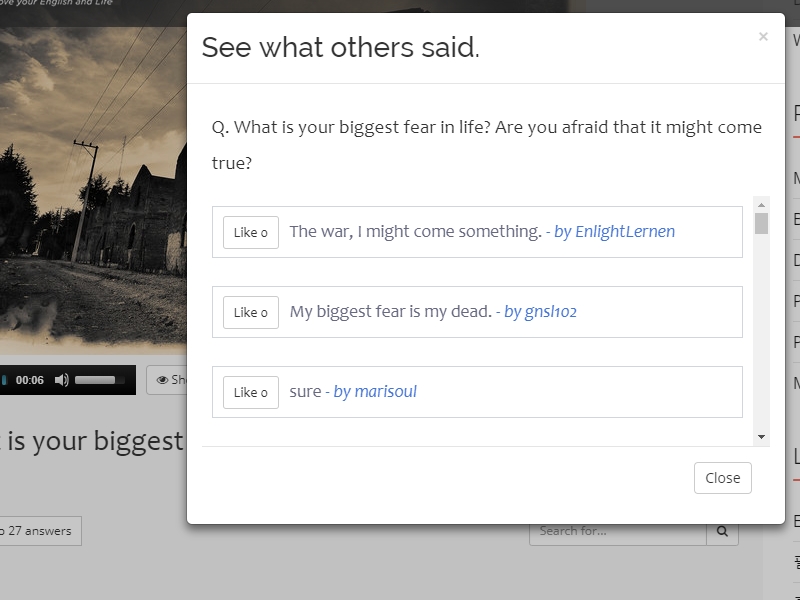Open the marisoul author link
The width and height of the screenshot is (800, 600).
[375, 391]
